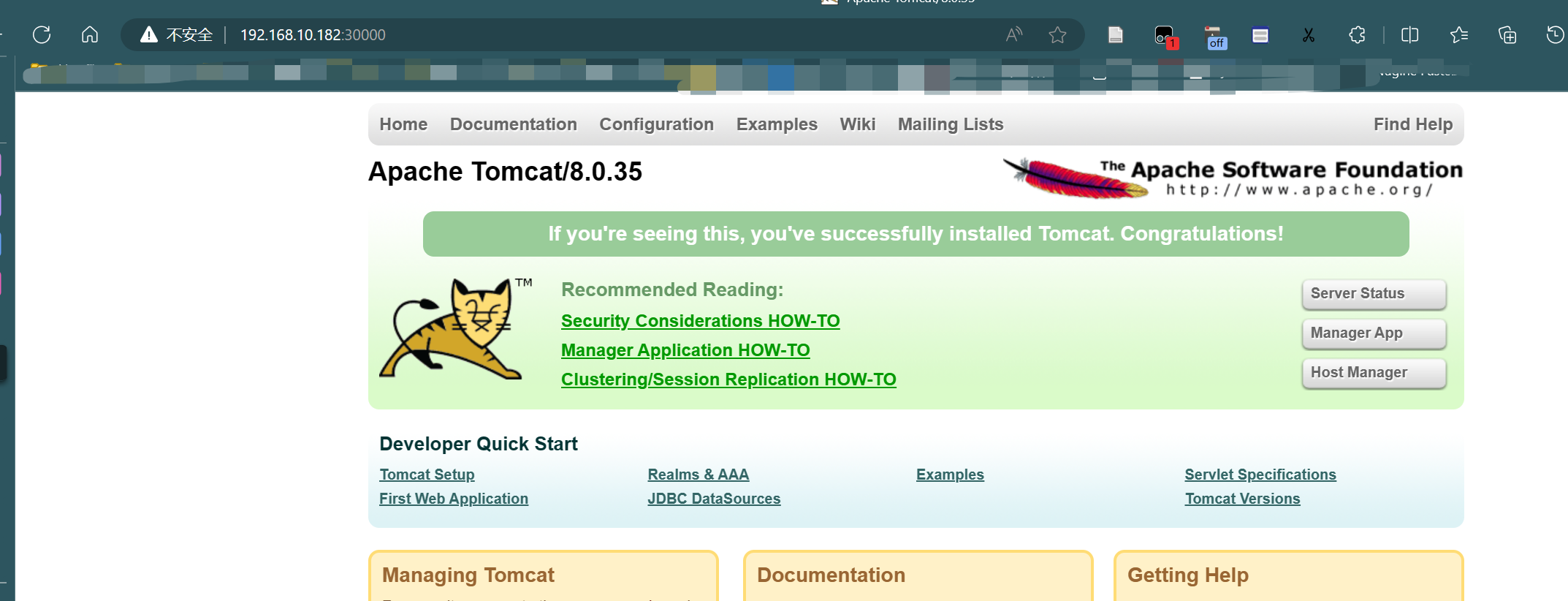Click Apache Tomcat/8.0.35 heading

pyautogui.click(x=505, y=172)
